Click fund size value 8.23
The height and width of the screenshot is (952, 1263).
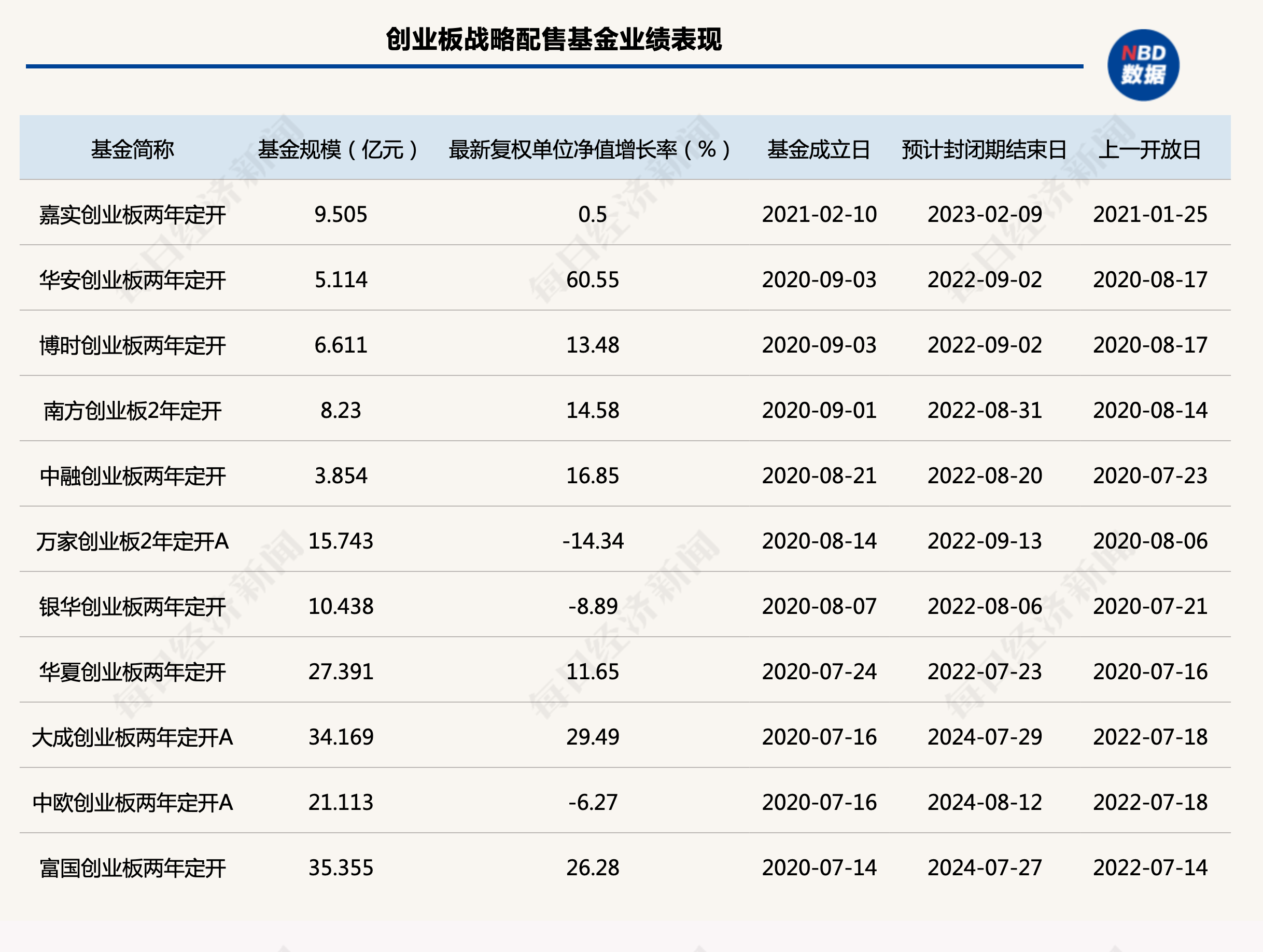(341, 411)
